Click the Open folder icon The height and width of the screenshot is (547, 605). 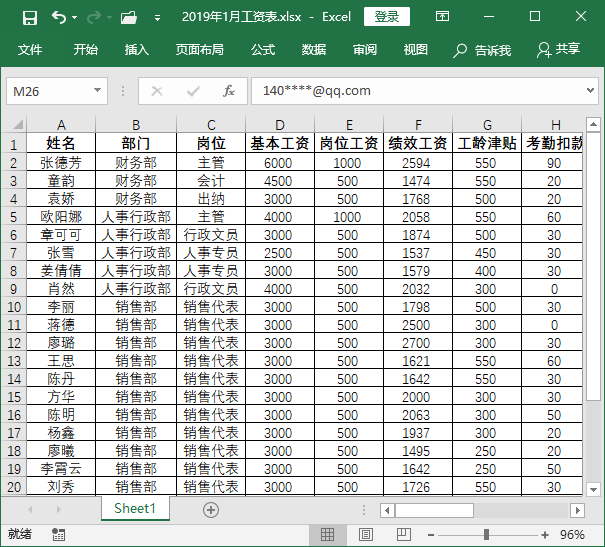[x=128, y=17]
